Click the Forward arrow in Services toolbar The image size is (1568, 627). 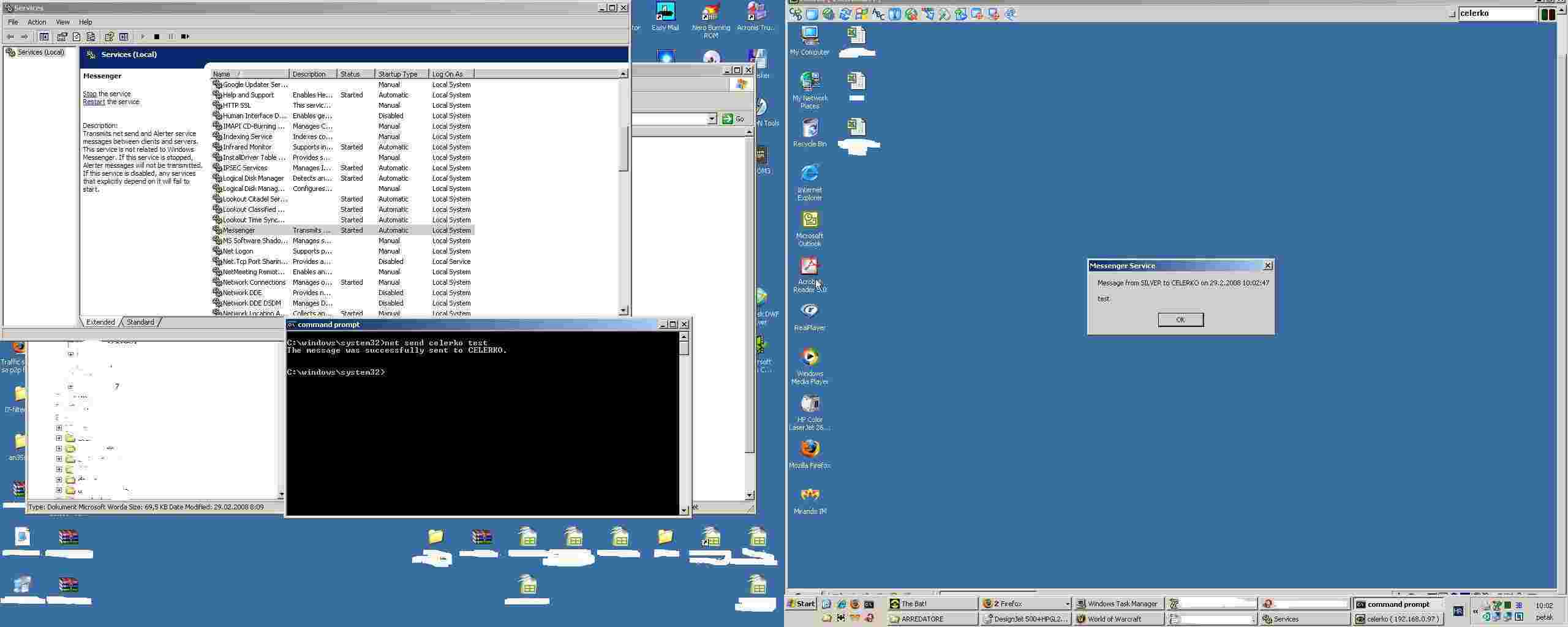point(24,37)
